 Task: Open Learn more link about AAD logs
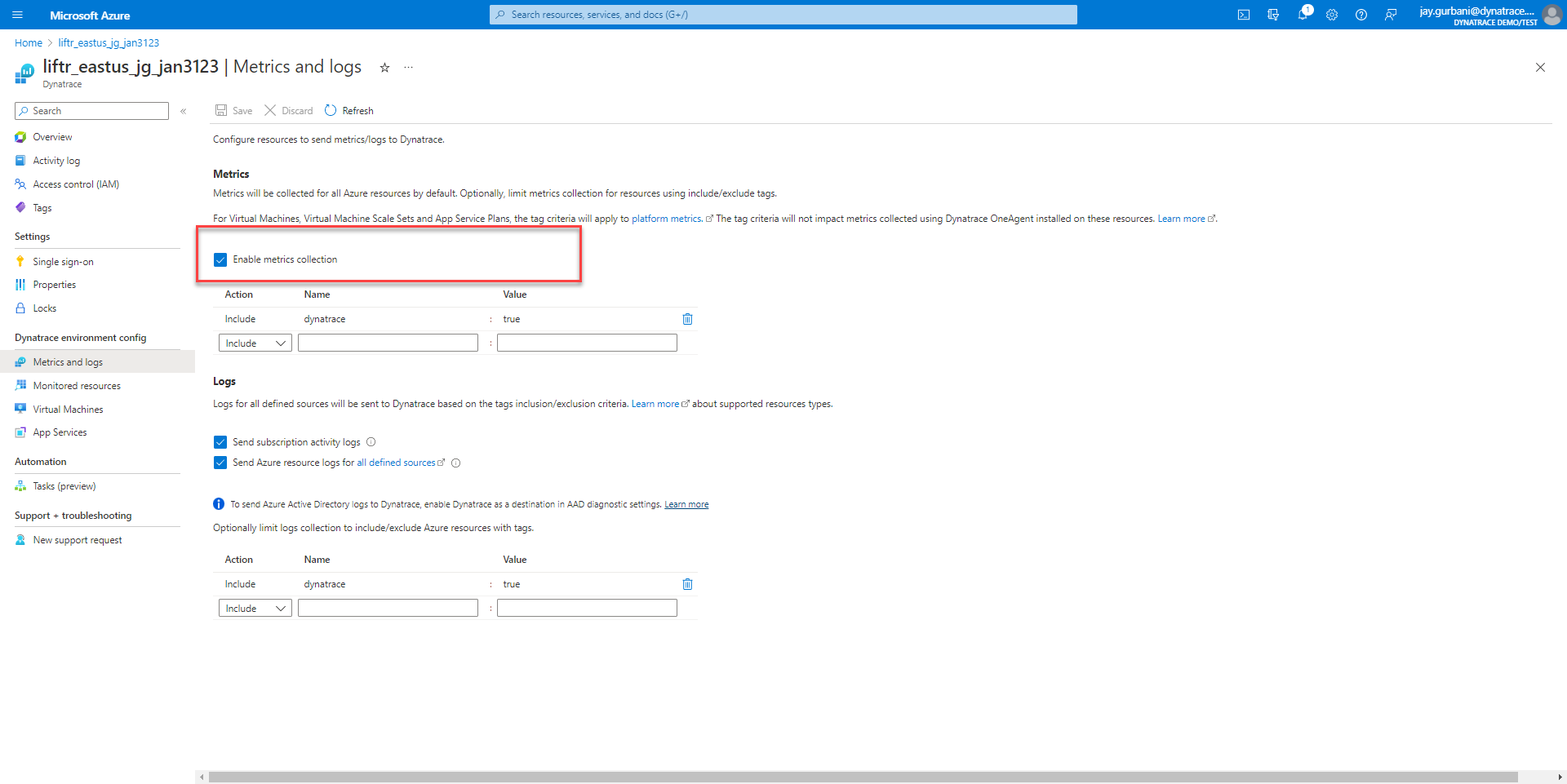coord(686,504)
